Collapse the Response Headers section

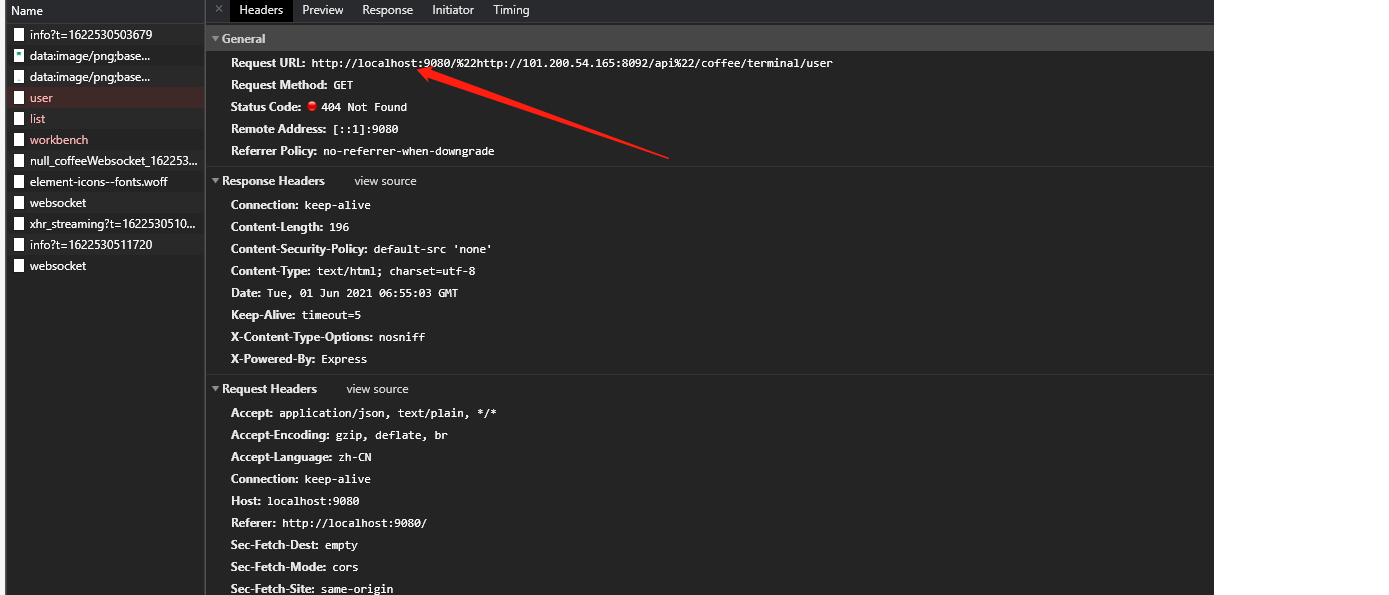pos(215,180)
